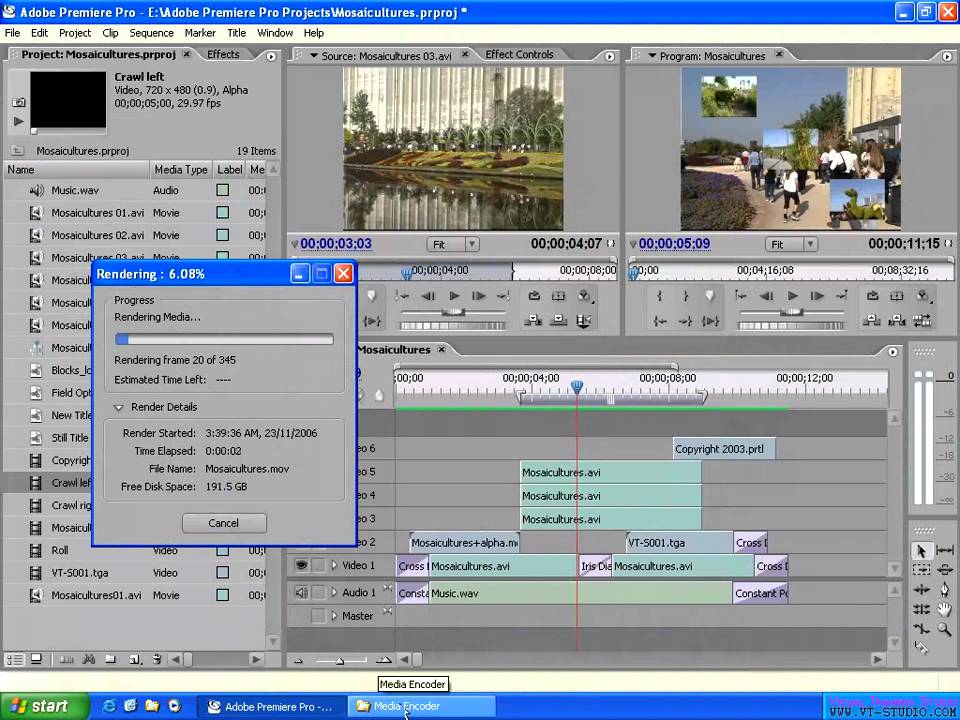The image size is (960, 720).
Task: Select the Track Select tool
Action: (x=921, y=571)
